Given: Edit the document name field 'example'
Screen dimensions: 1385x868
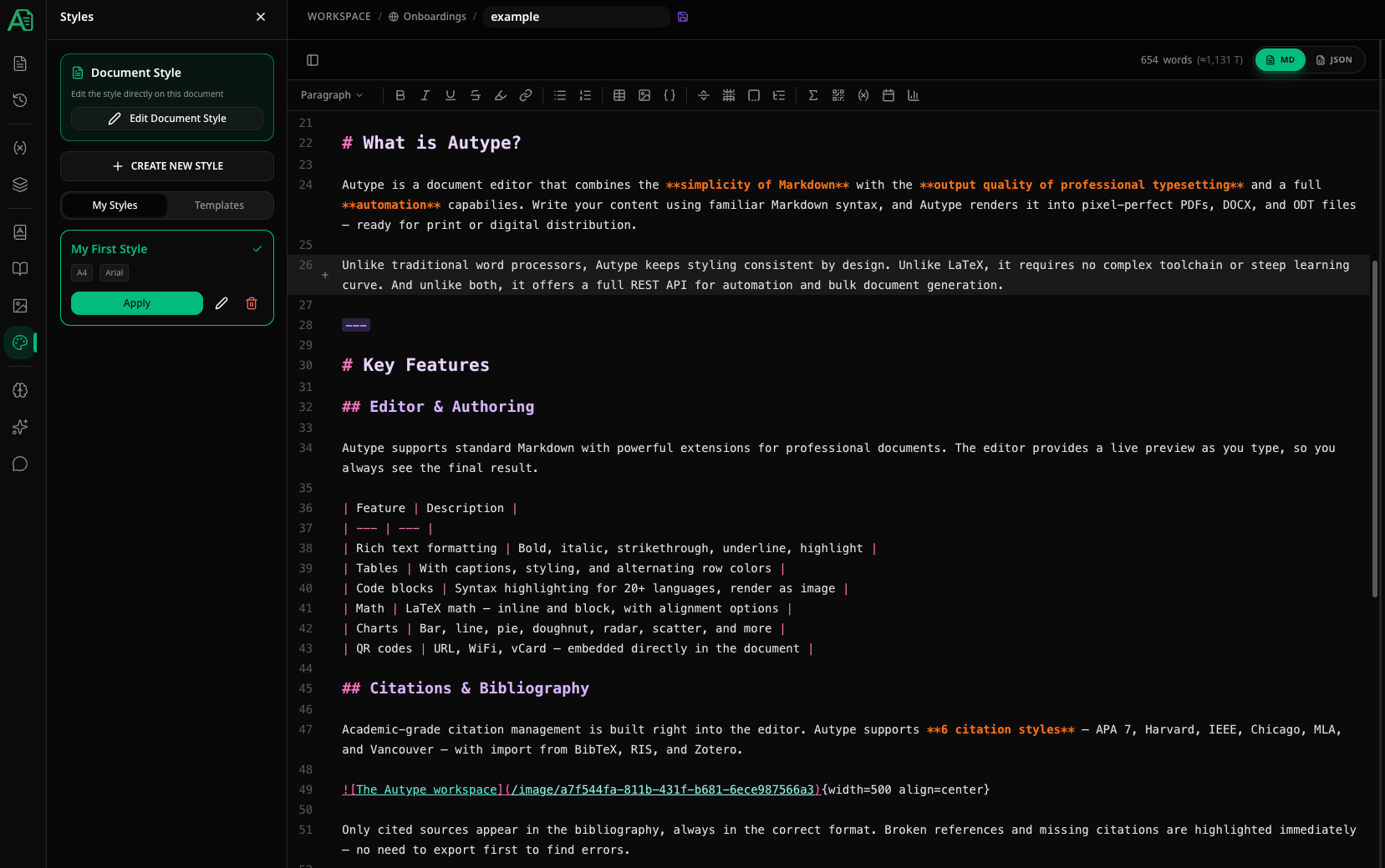Looking at the screenshot, I should point(577,17).
